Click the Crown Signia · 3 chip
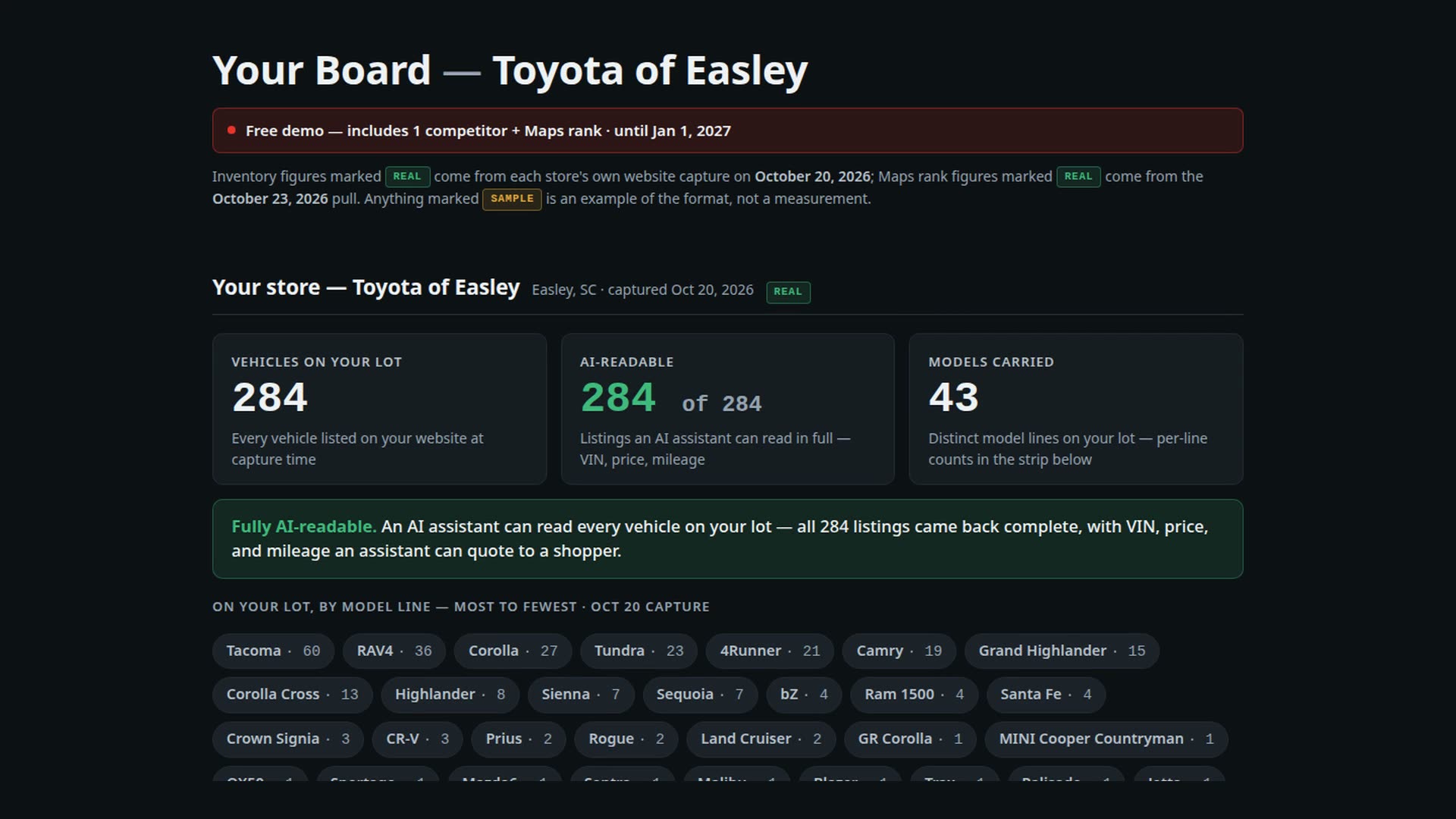Viewport: 1456px width, 819px height. (288, 739)
